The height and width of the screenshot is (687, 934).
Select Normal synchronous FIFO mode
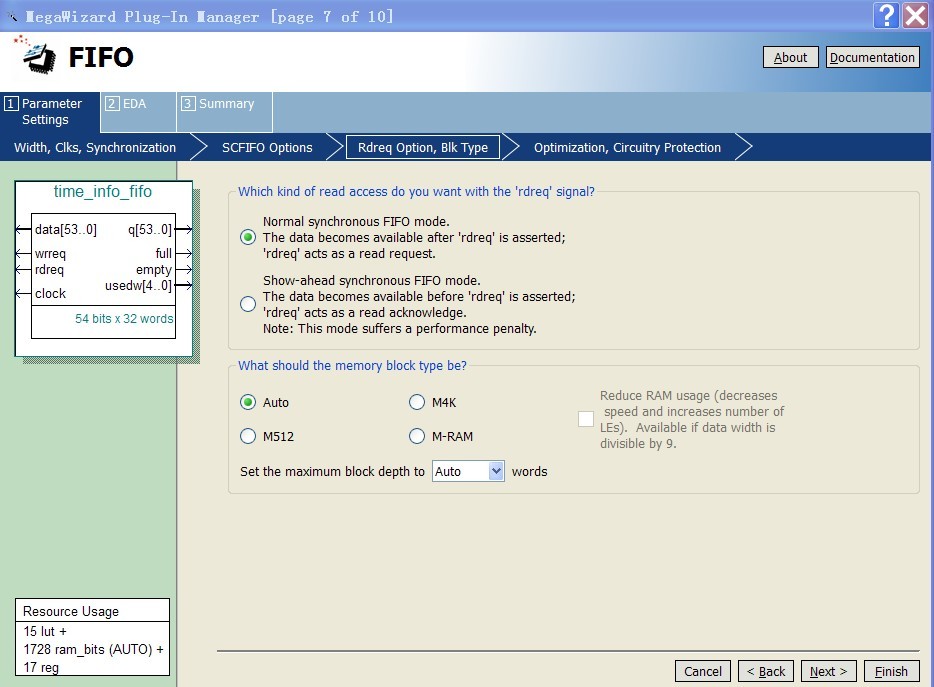(248, 237)
